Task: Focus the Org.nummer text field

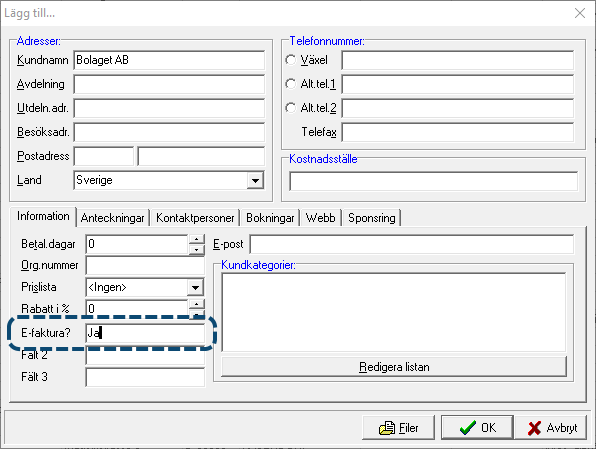Action: coord(145,265)
